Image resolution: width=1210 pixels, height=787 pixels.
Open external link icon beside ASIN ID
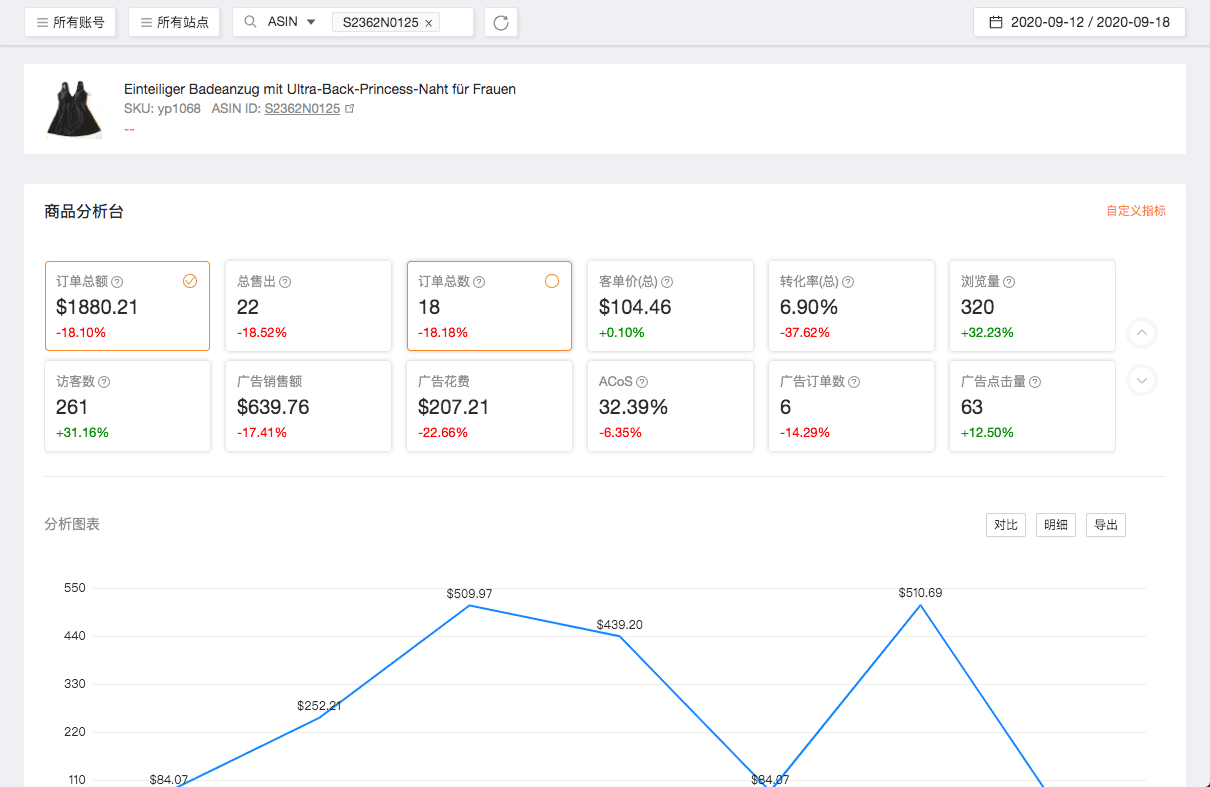[349, 109]
